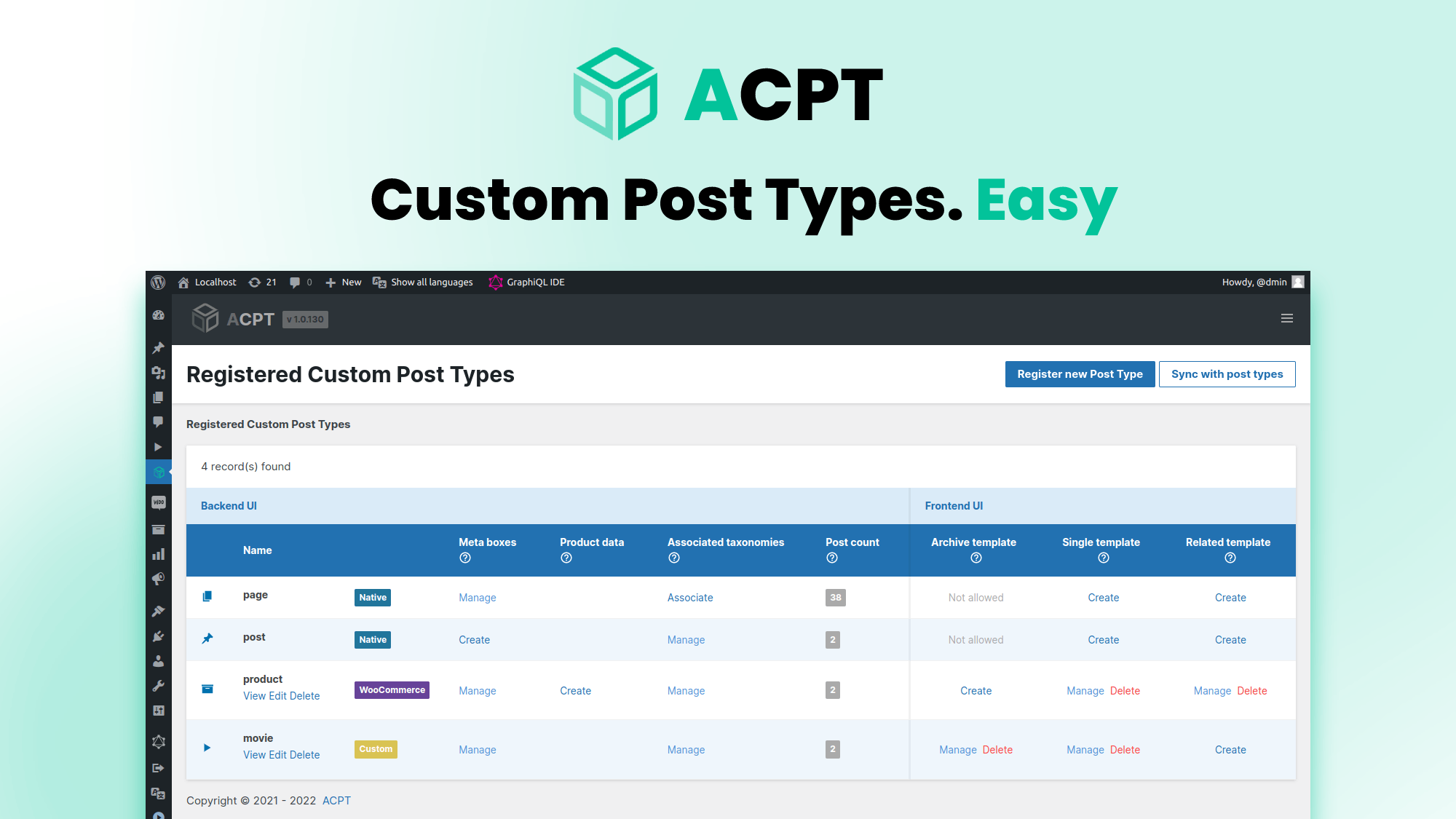Open the Plugins icon in sidebar

coord(158,636)
